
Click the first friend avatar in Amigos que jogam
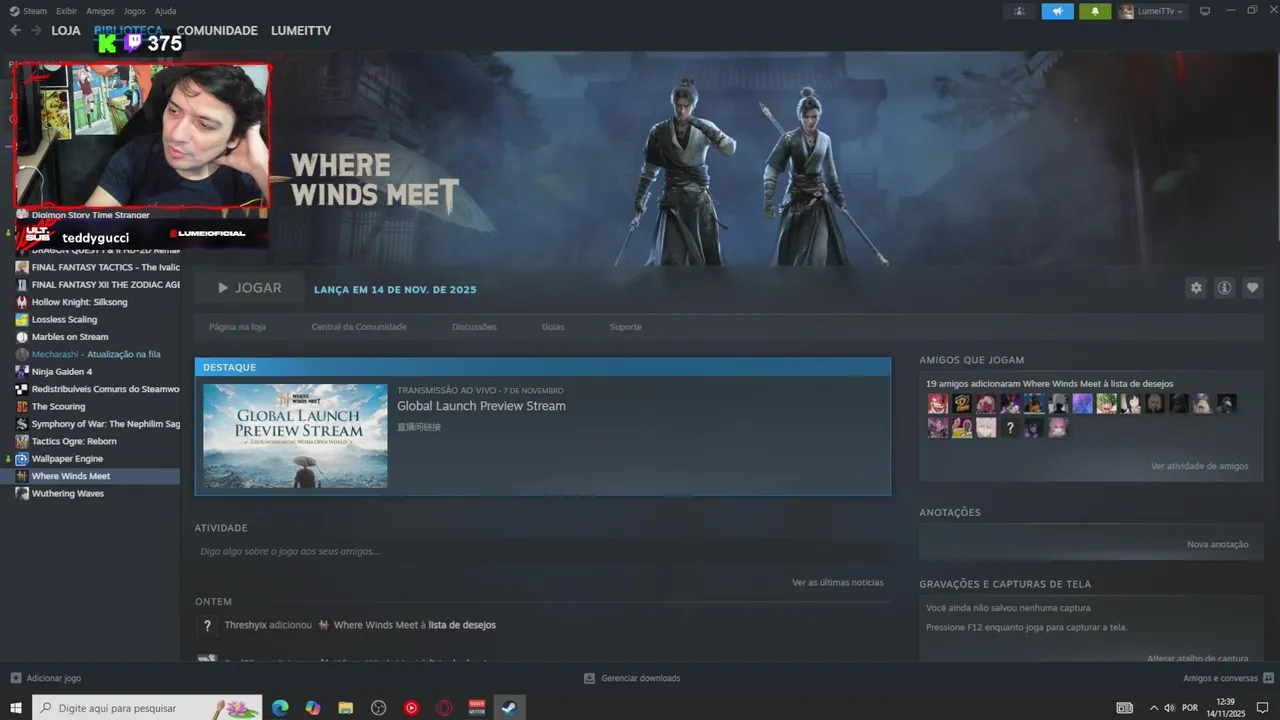coord(938,404)
